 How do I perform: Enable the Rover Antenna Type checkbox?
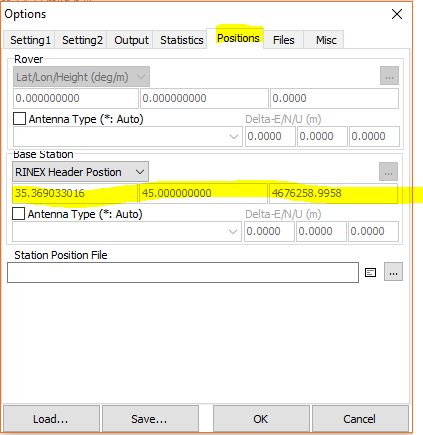(19, 119)
